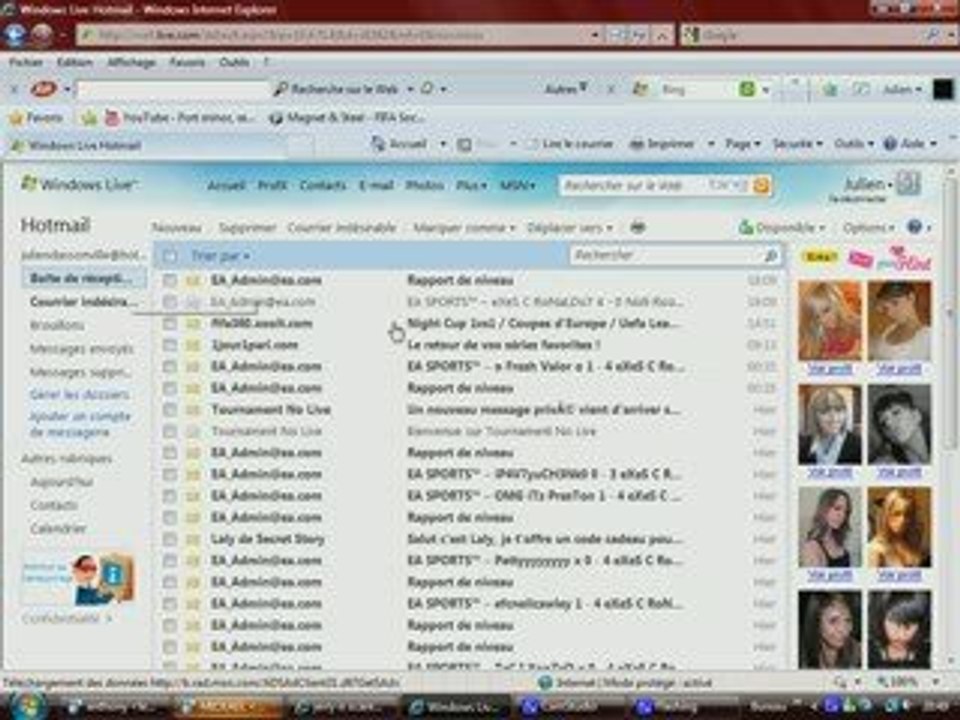The width and height of the screenshot is (960, 720).
Task: Open the Affichage menu
Action: (131, 62)
